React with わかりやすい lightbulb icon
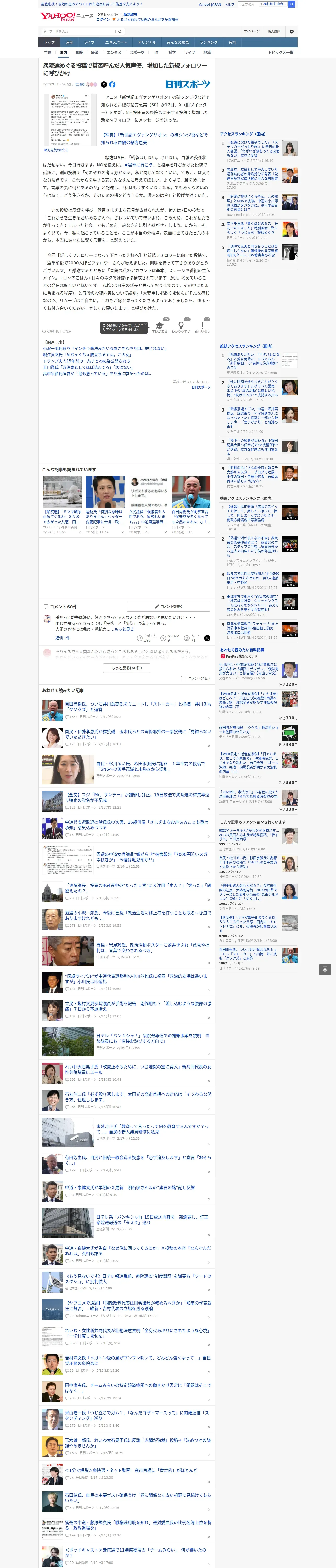Screen dimensions: 336x1568 (181, 326)
